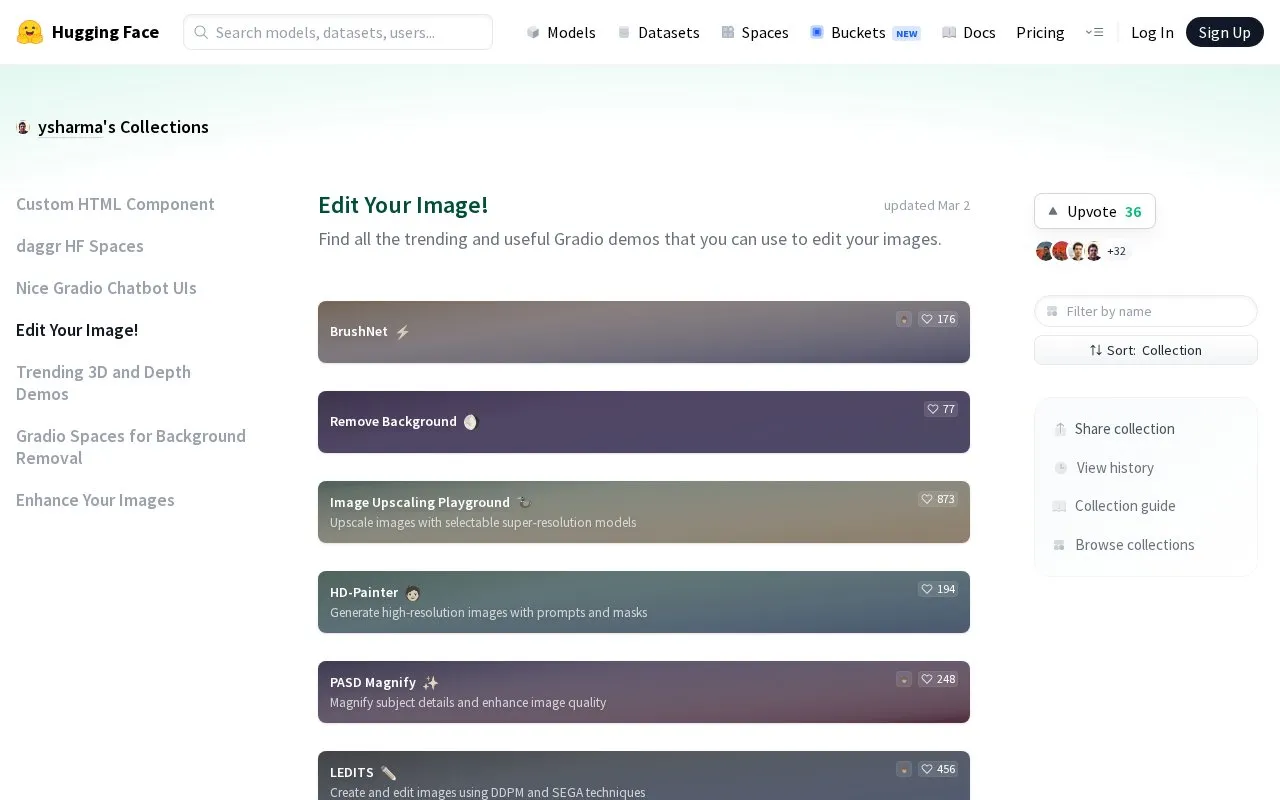Like PASD Magnify via its 248 heart
This screenshot has width=1280, height=800.
[x=938, y=679]
